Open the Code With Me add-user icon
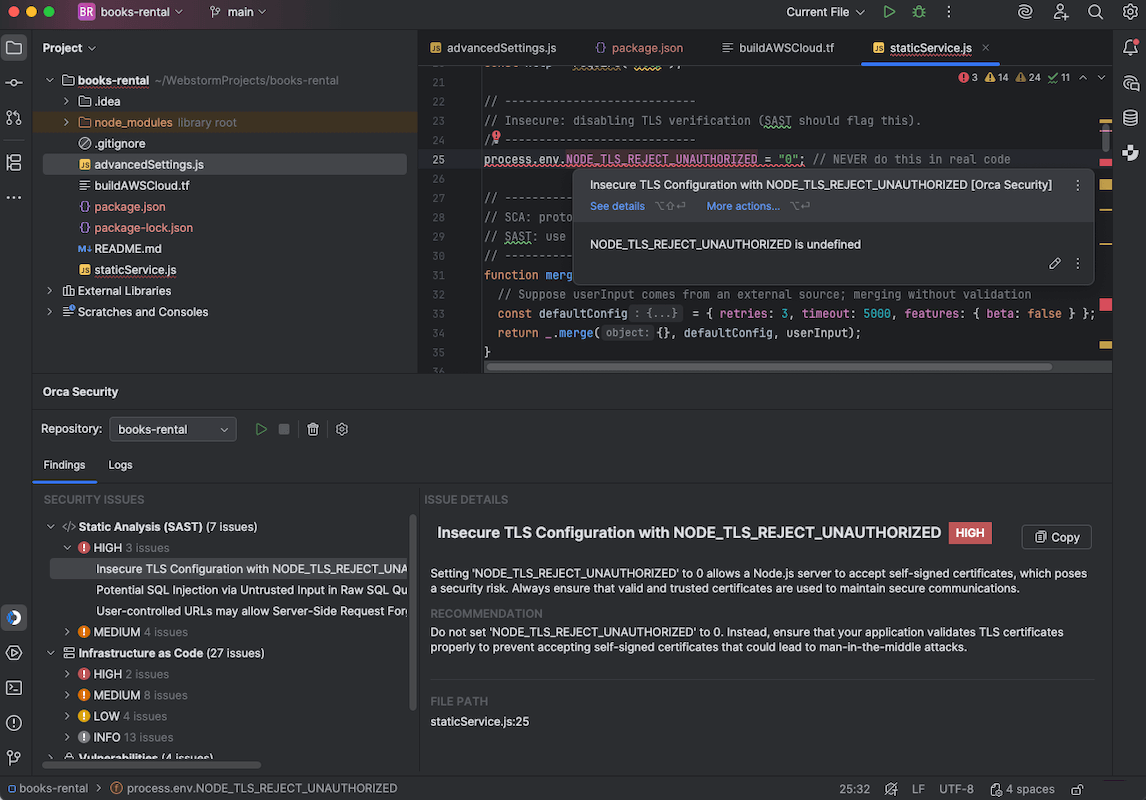 (x=1060, y=12)
